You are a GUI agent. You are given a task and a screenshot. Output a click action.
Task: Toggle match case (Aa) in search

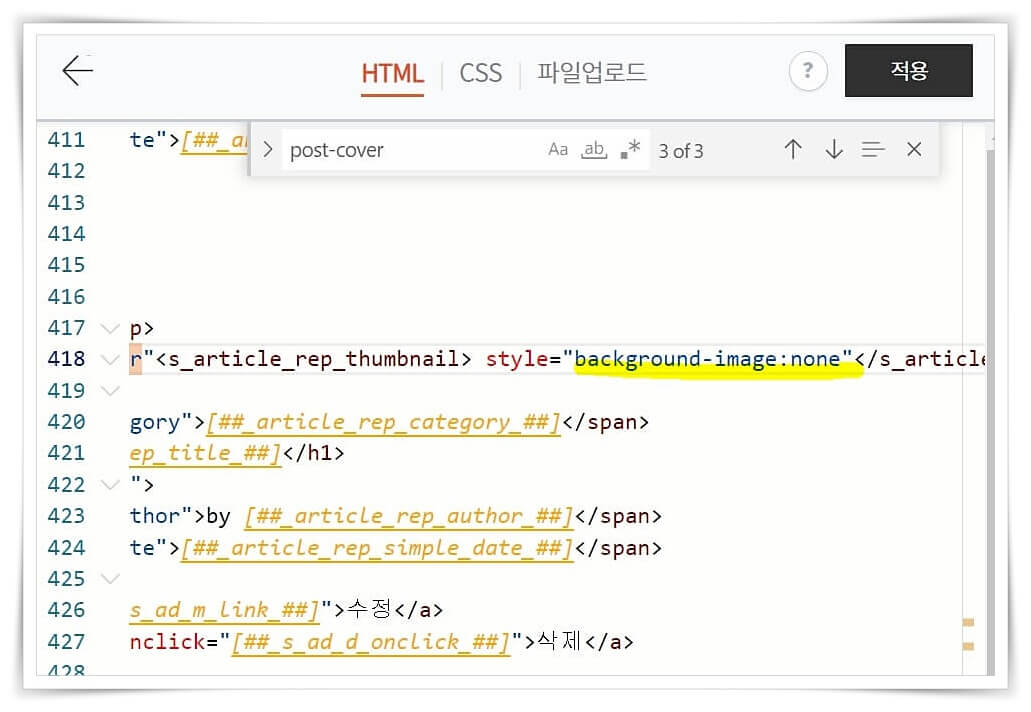tap(558, 148)
